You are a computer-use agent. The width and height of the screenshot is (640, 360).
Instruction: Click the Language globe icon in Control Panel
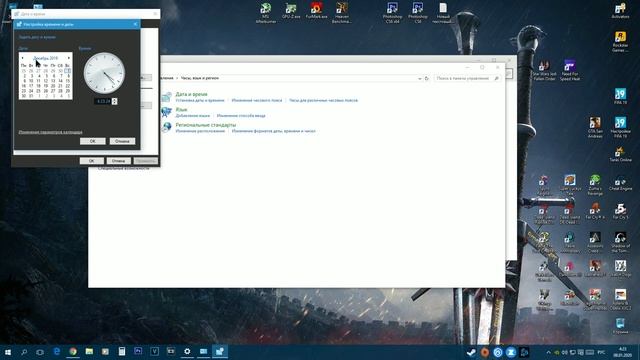pyautogui.click(x=167, y=112)
